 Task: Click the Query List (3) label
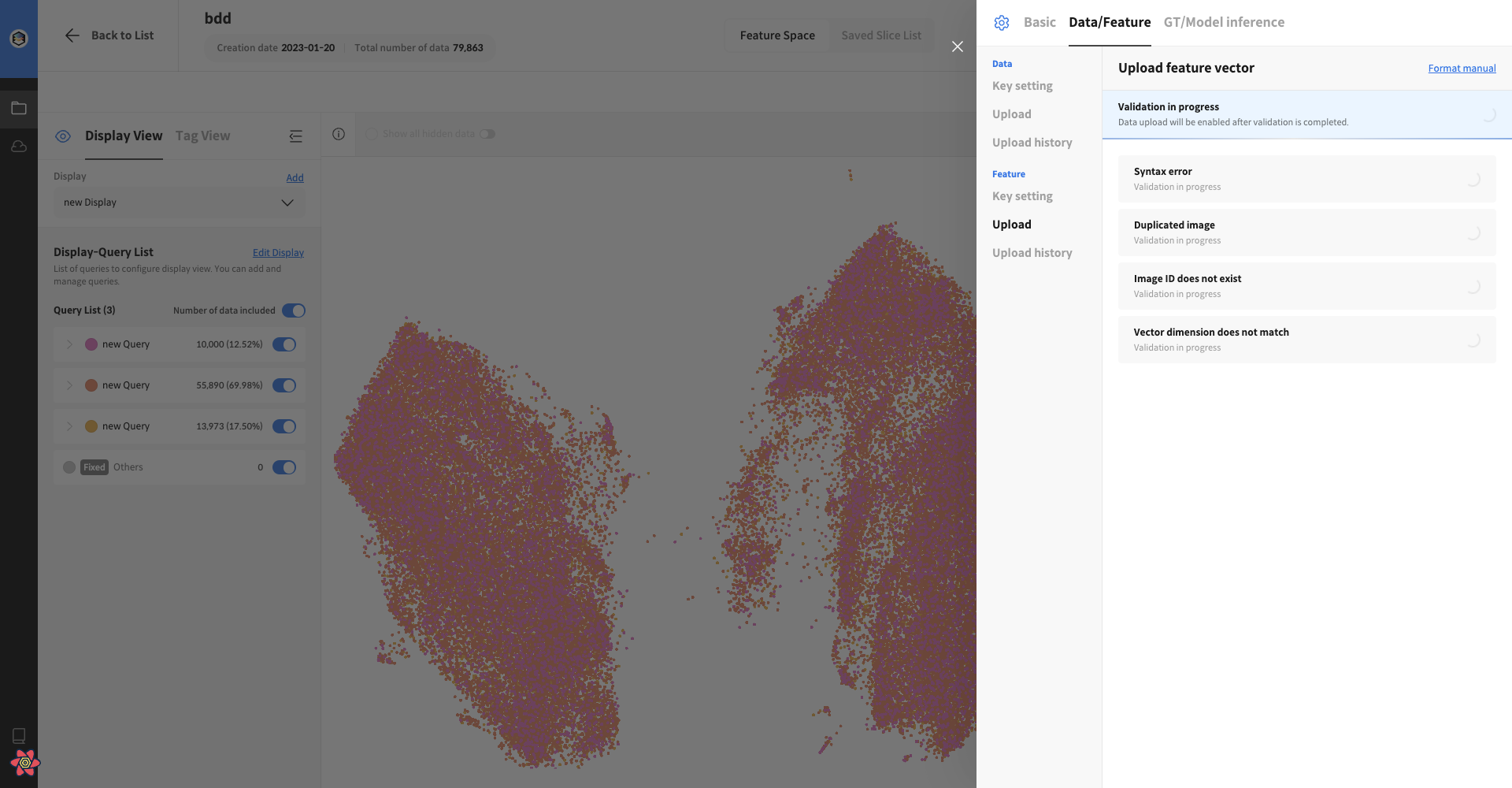point(84,310)
